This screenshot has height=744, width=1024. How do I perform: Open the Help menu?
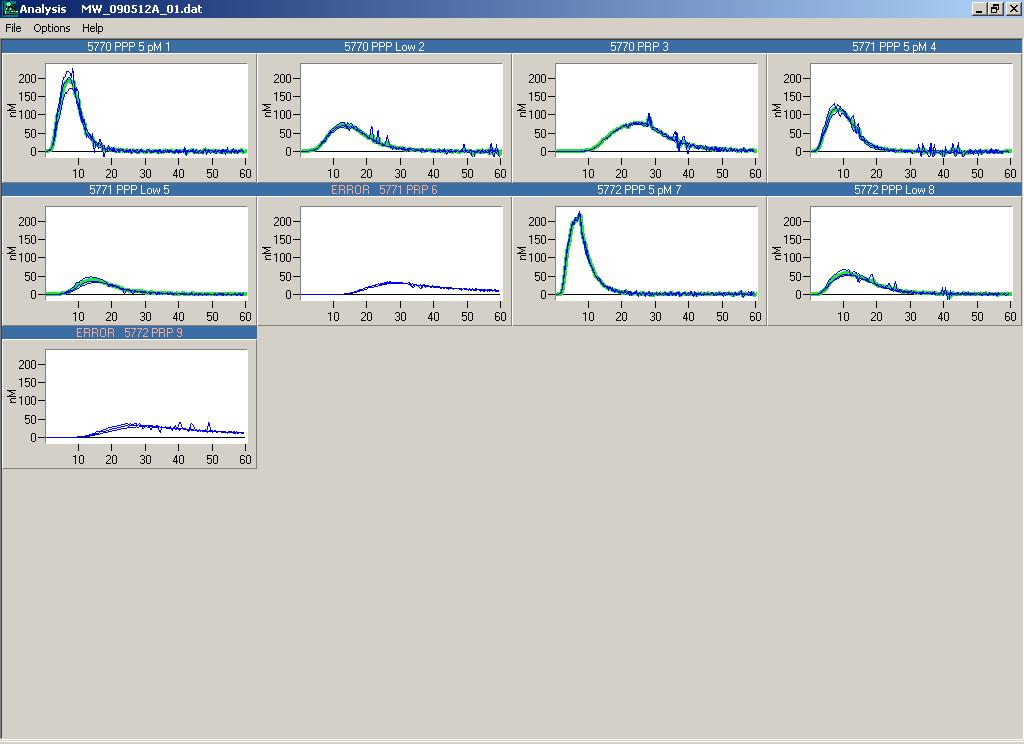(x=93, y=28)
